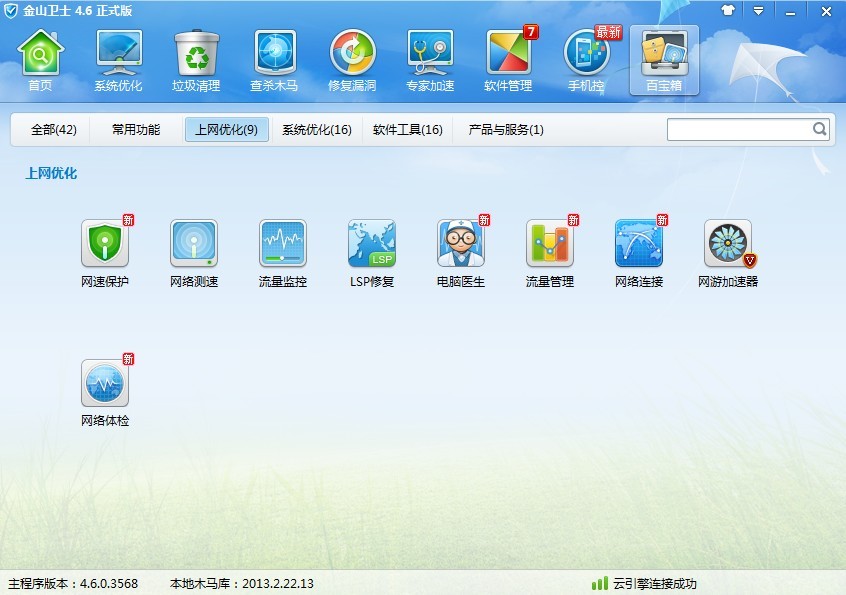Screen dimensions: 846x595
Task: Open 系统优化 in the top toolbar
Action: pos(118,60)
